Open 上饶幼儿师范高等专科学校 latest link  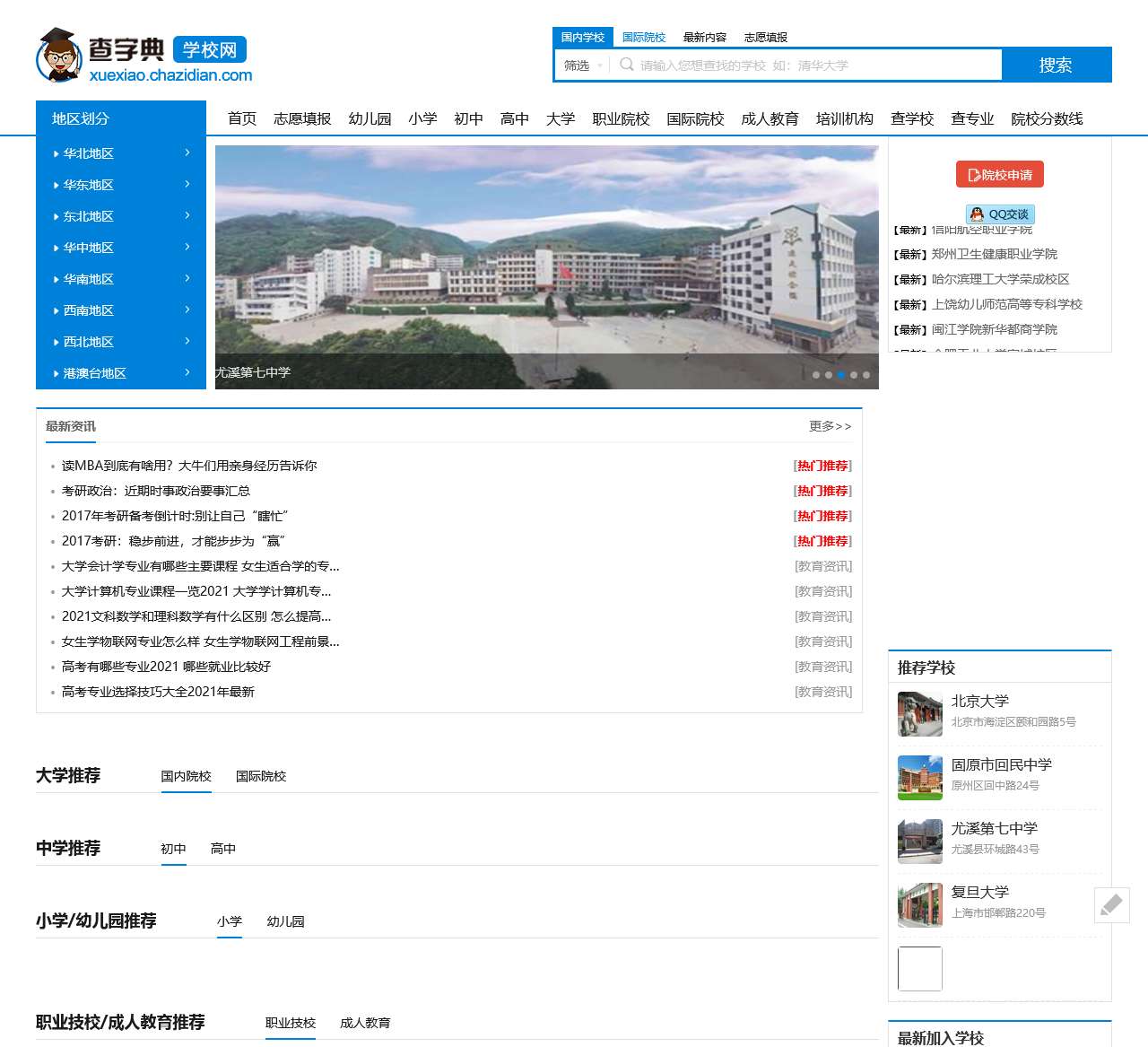click(x=1007, y=304)
